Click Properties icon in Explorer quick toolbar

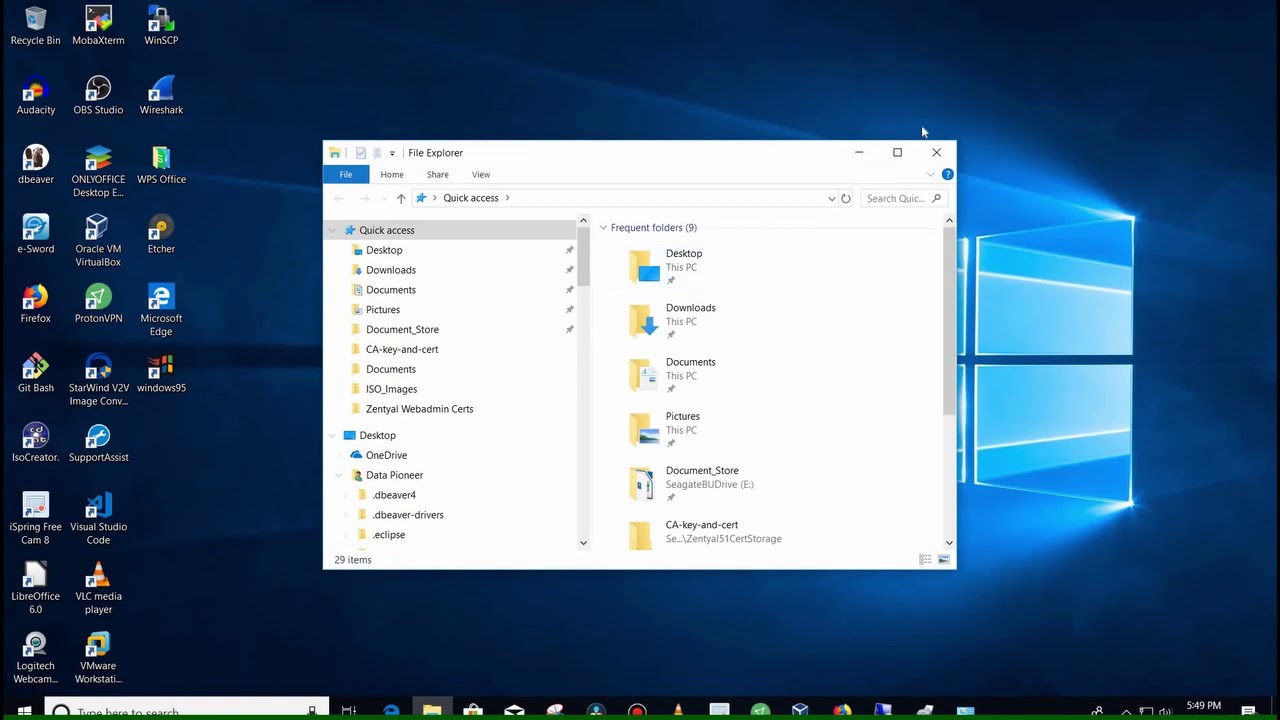click(361, 153)
